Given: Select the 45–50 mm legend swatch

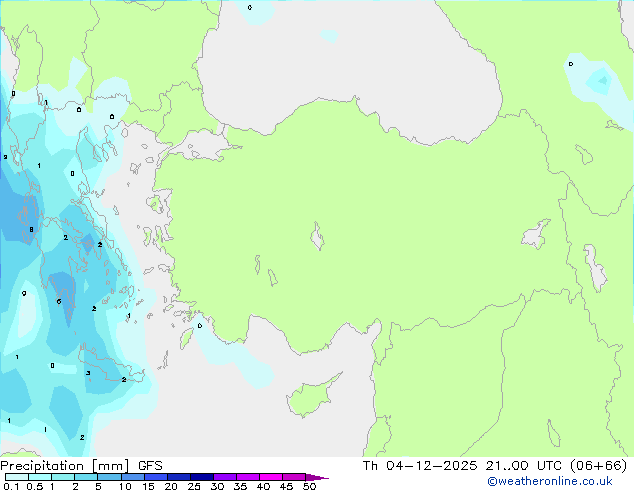Looking at the screenshot, I should click(x=294, y=477).
